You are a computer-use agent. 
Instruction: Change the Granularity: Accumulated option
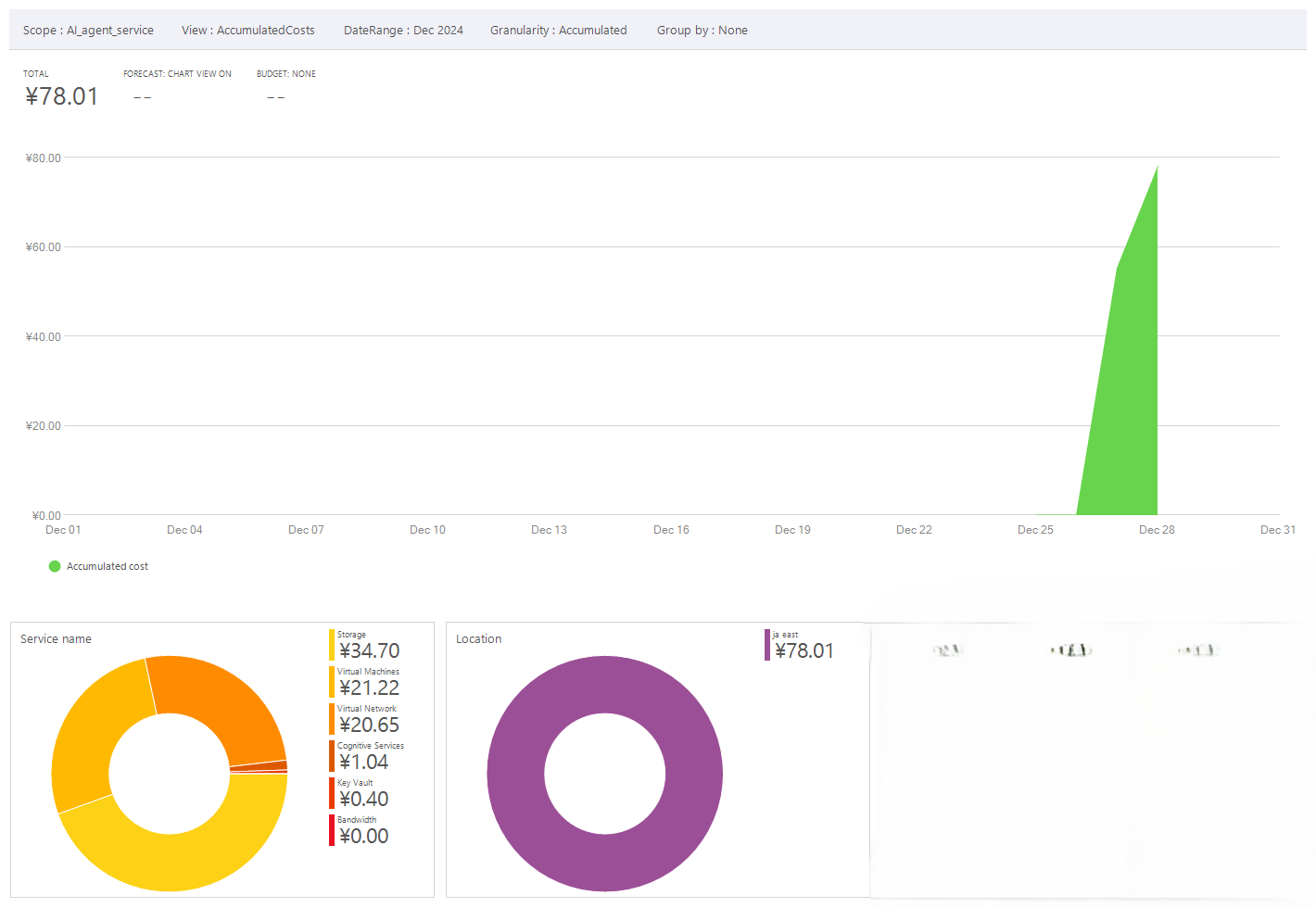pyautogui.click(x=558, y=30)
